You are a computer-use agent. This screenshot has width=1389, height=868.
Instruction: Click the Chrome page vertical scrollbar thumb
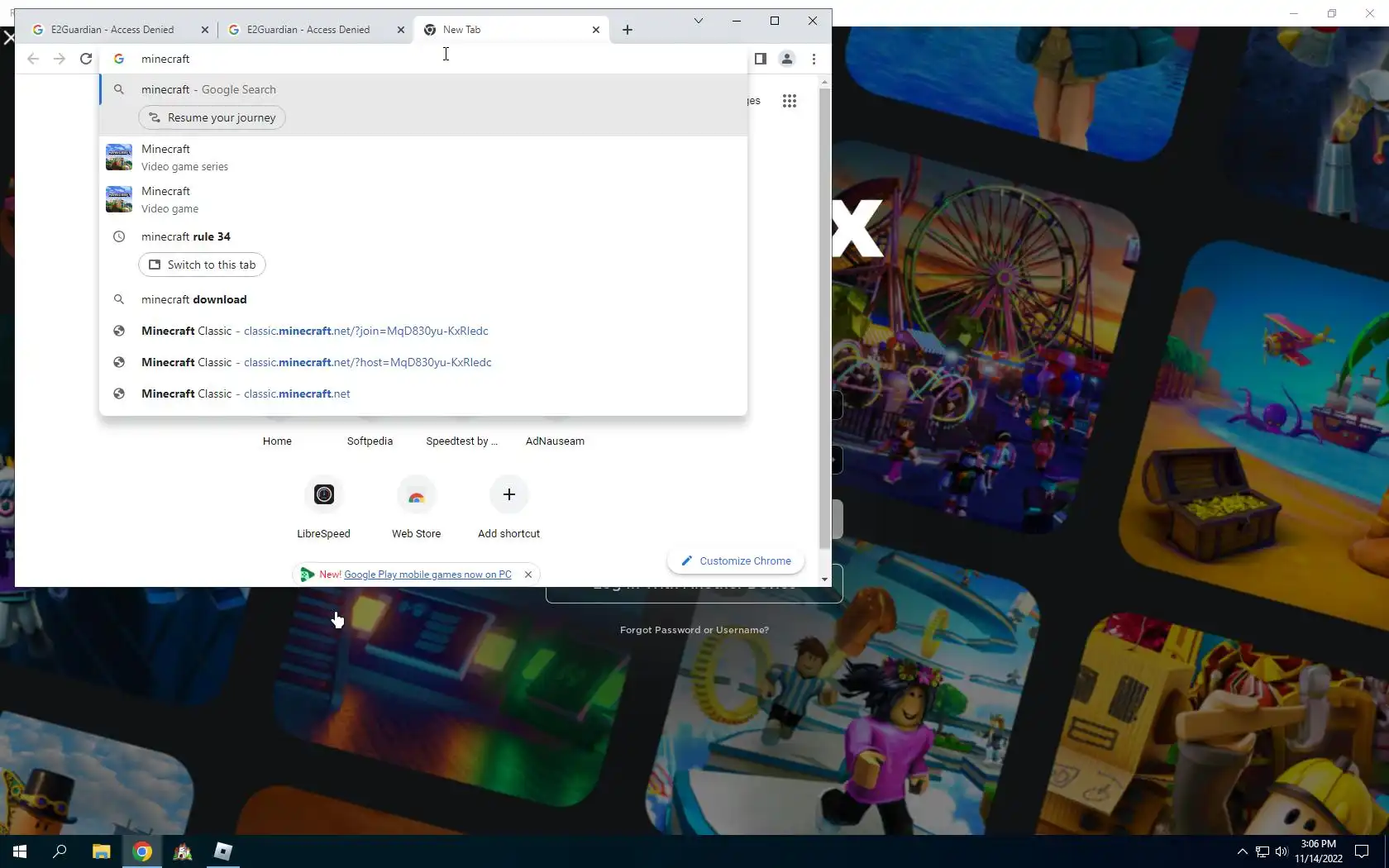(824, 318)
